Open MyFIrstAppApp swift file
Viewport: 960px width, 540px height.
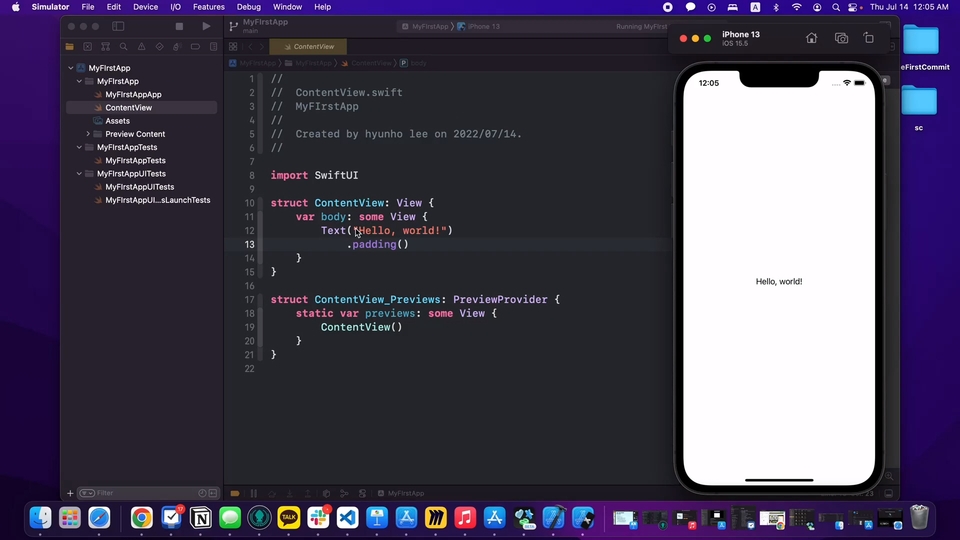pyautogui.click(x=133, y=94)
